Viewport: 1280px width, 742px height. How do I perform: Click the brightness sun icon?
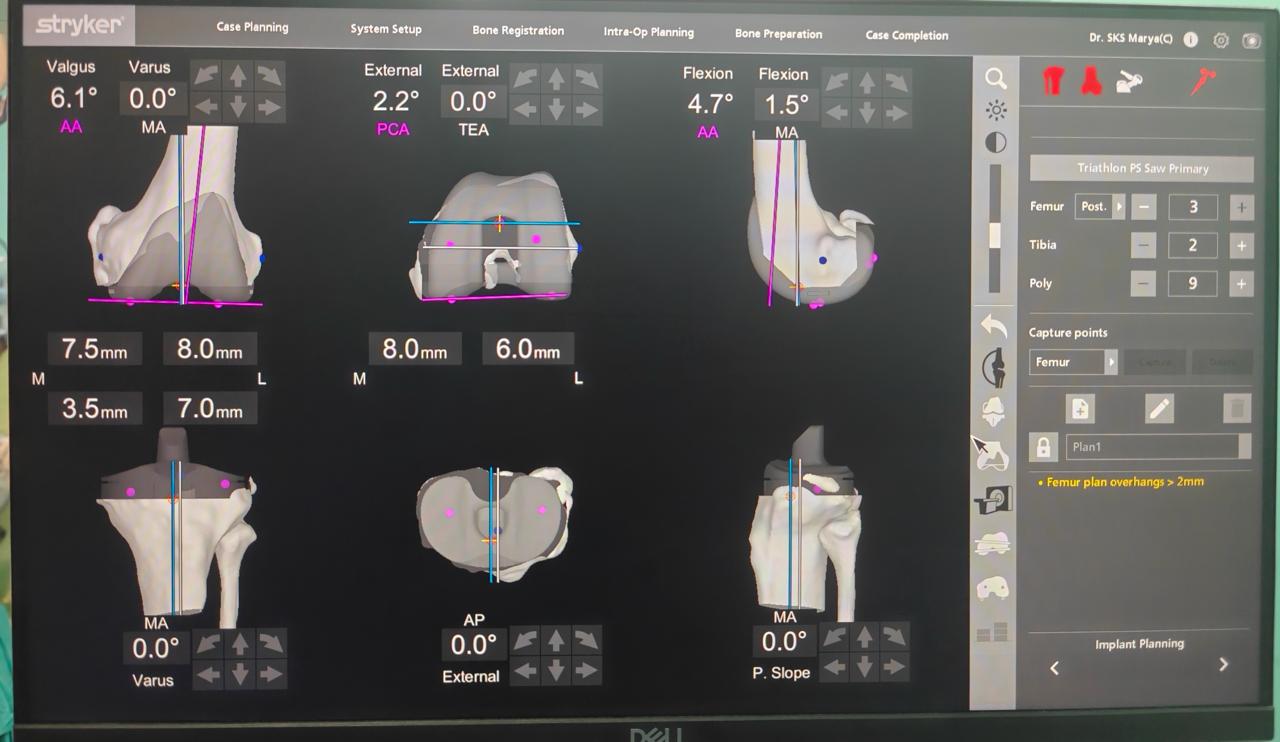pos(996,110)
